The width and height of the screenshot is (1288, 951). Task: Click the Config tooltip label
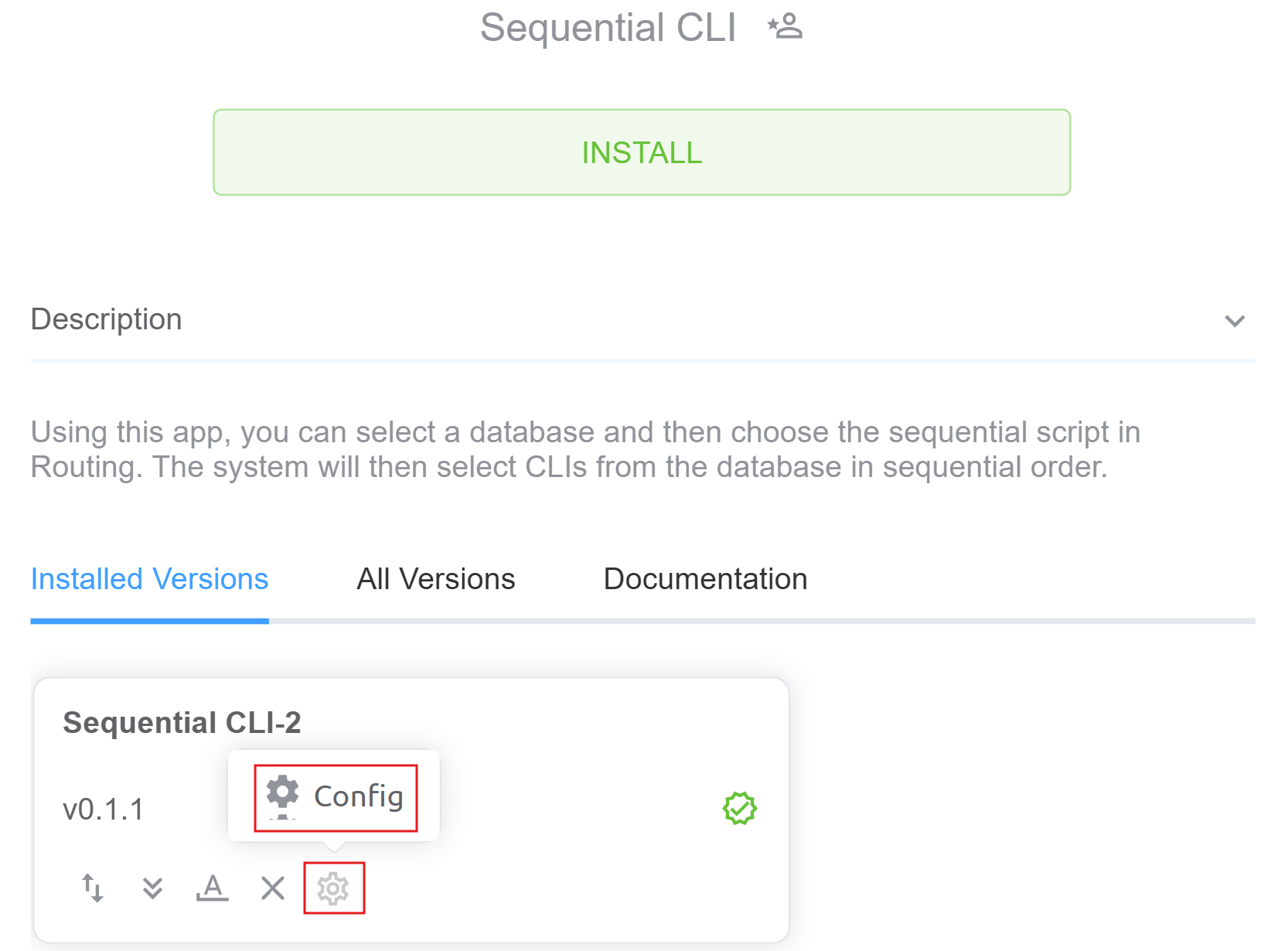coord(359,796)
